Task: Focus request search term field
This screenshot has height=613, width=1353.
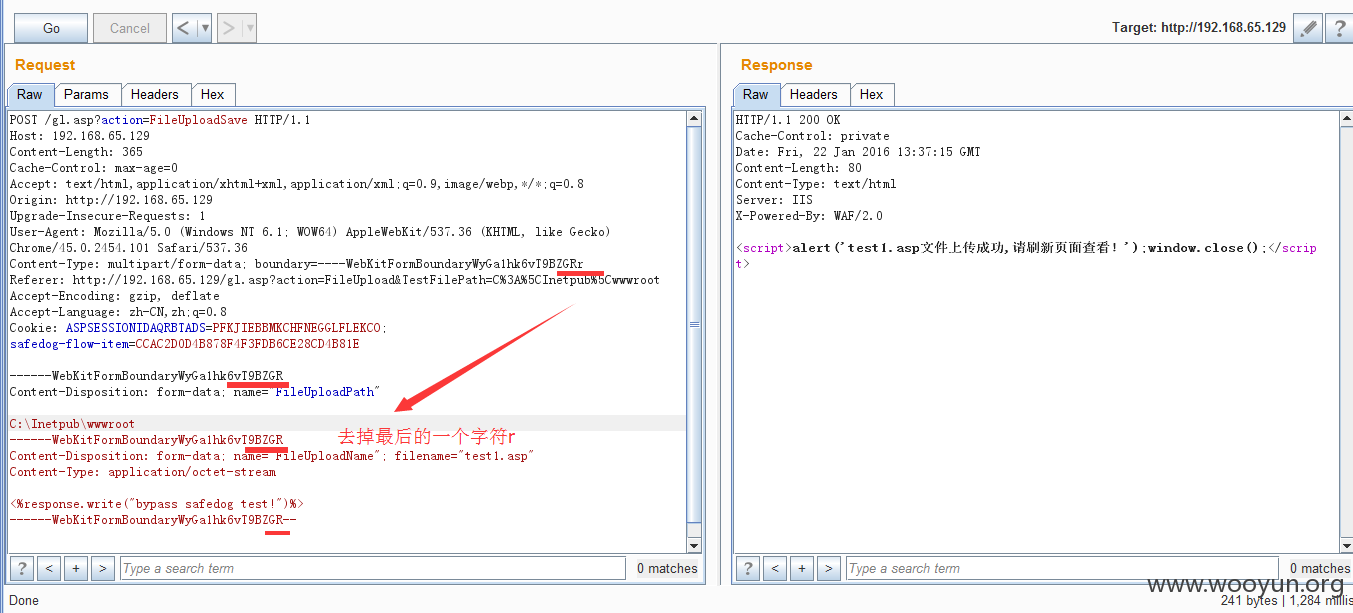Action: click(373, 568)
